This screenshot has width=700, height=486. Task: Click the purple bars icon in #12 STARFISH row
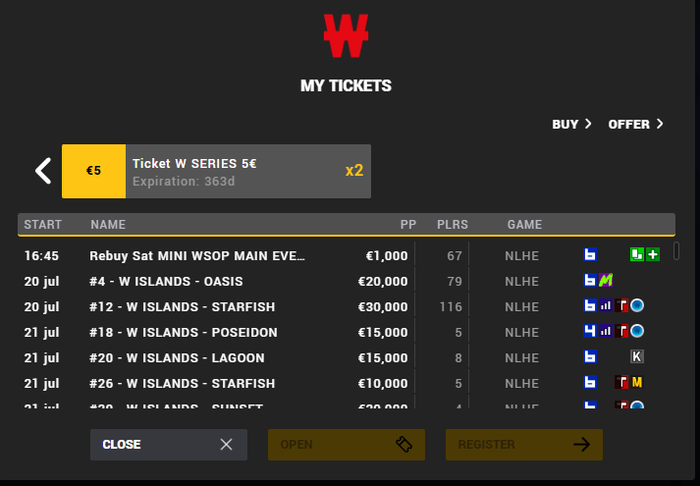point(606,306)
